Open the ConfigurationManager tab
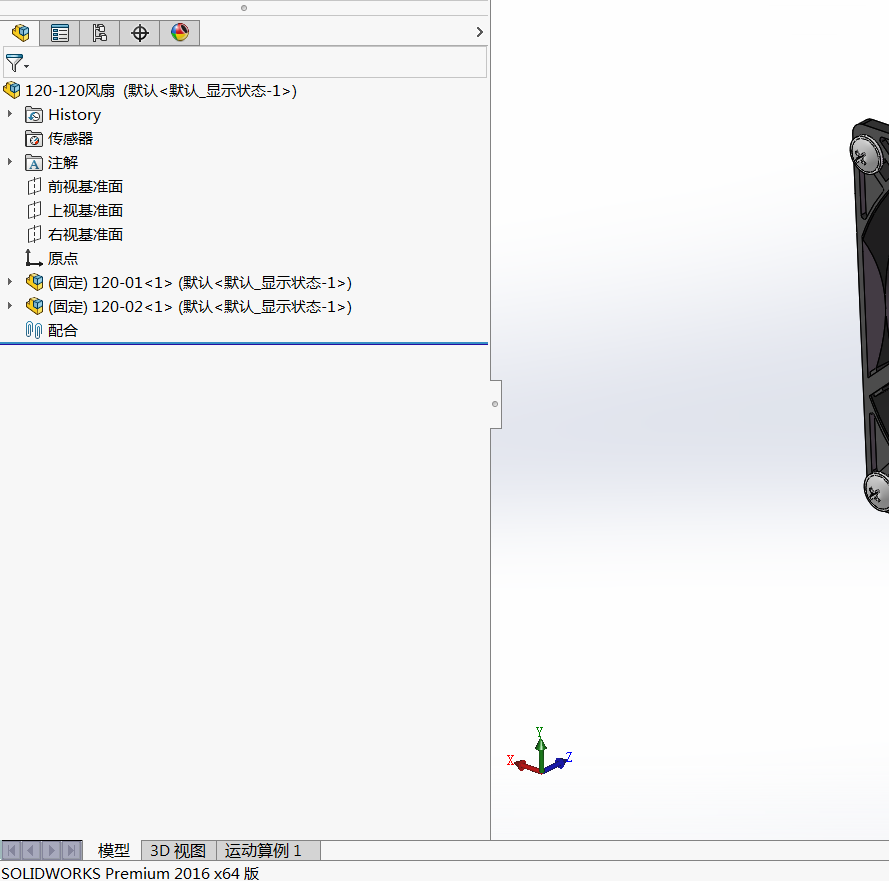Screen dimensions: 889x881 pyautogui.click(x=100, y=33)
